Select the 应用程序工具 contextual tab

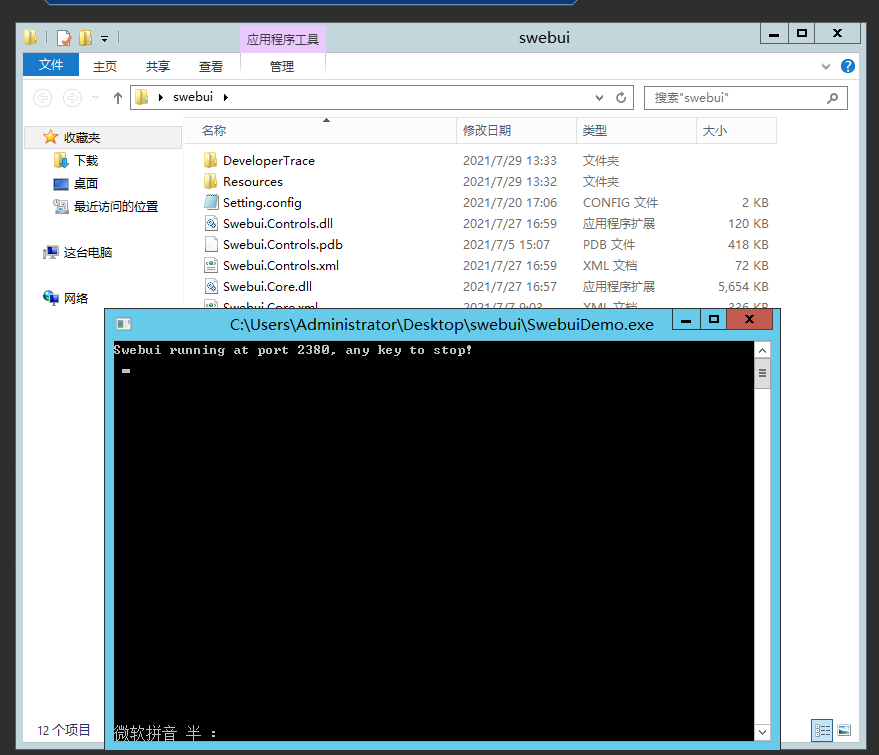pos(283,39)
